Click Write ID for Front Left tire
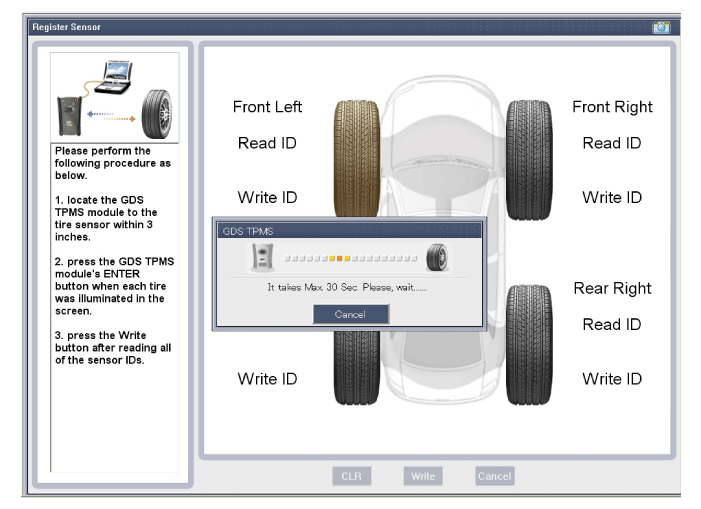 [267, 197]
